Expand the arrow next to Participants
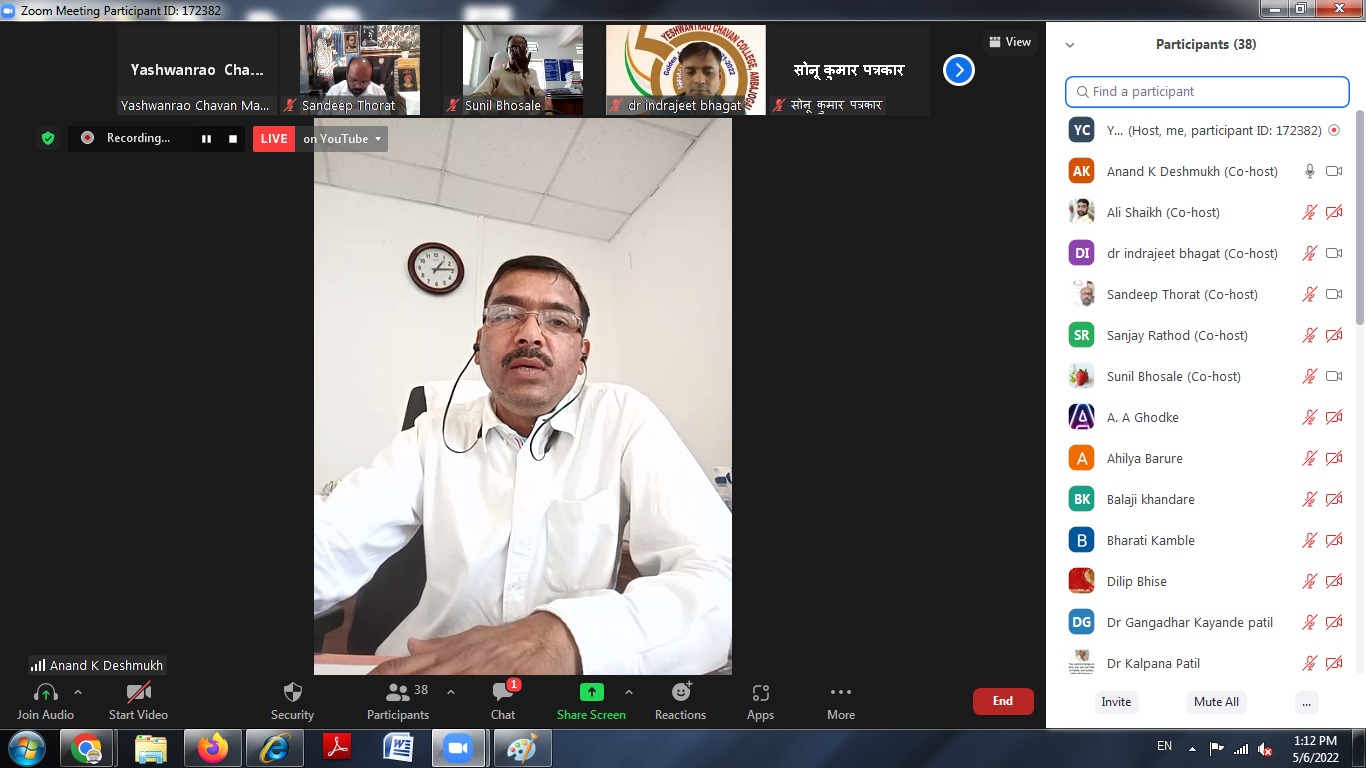Viewport: 1366px width, 768px height. click(451, 692)
